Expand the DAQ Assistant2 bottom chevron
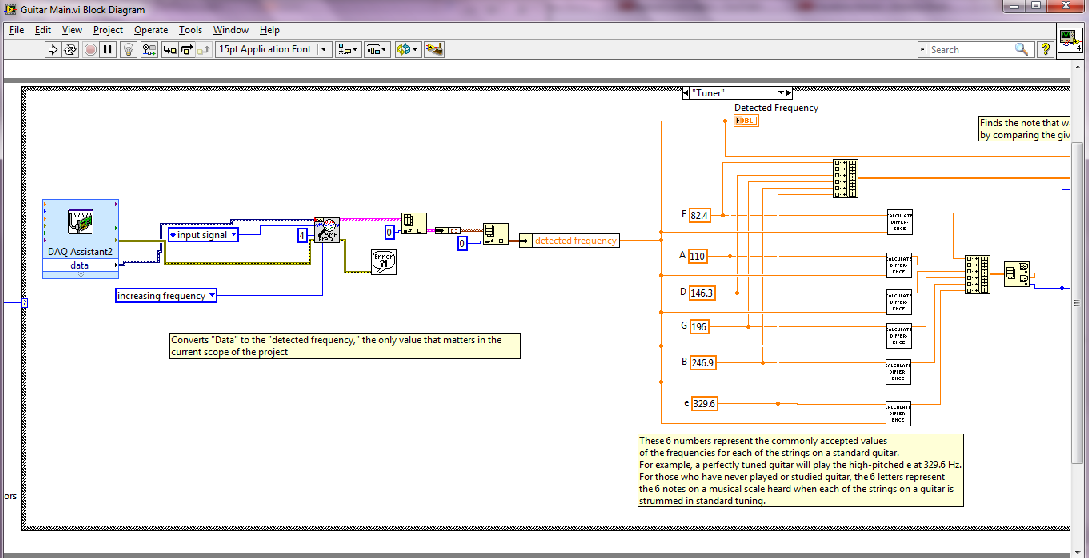The height and width of the screenshot is (558, 1089). pyautogui.click(x=81, y=275)
